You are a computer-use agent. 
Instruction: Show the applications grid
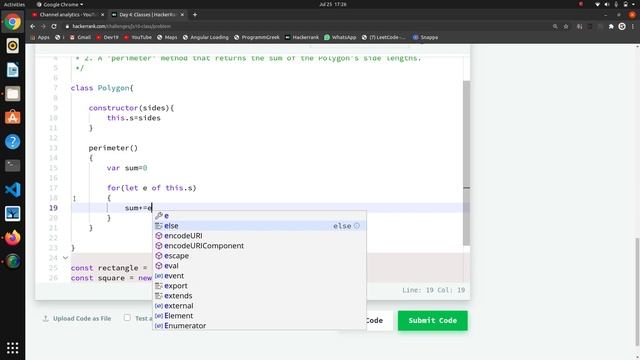point(12,348)
